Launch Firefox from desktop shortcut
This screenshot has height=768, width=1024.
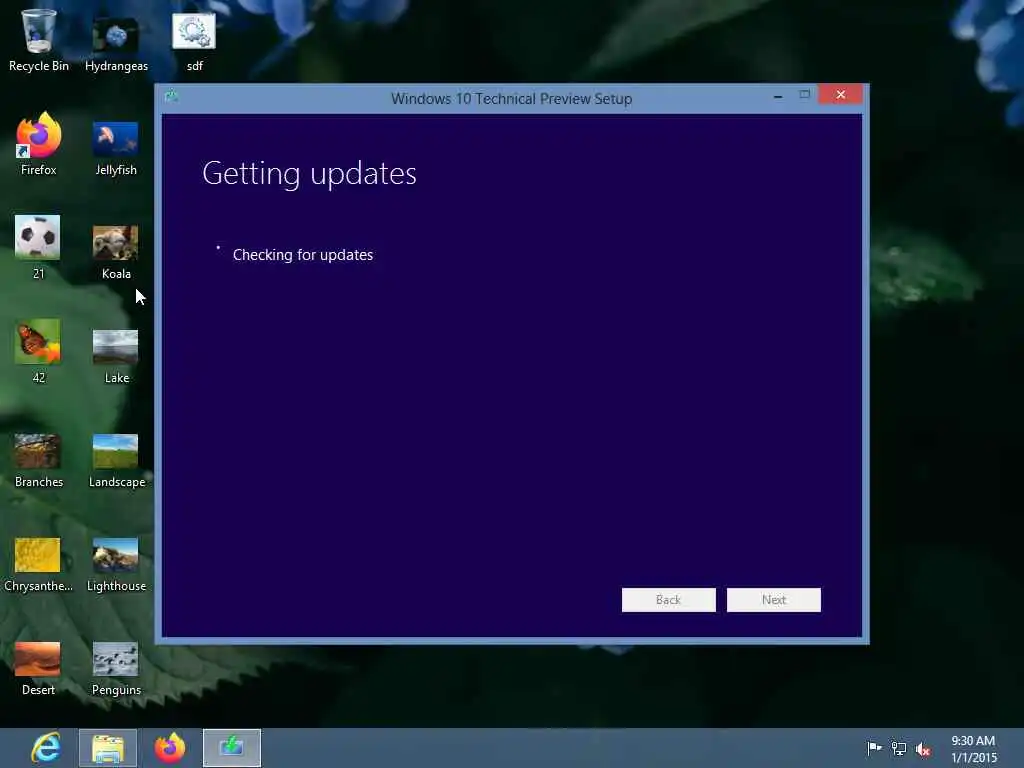click(39, 144)
